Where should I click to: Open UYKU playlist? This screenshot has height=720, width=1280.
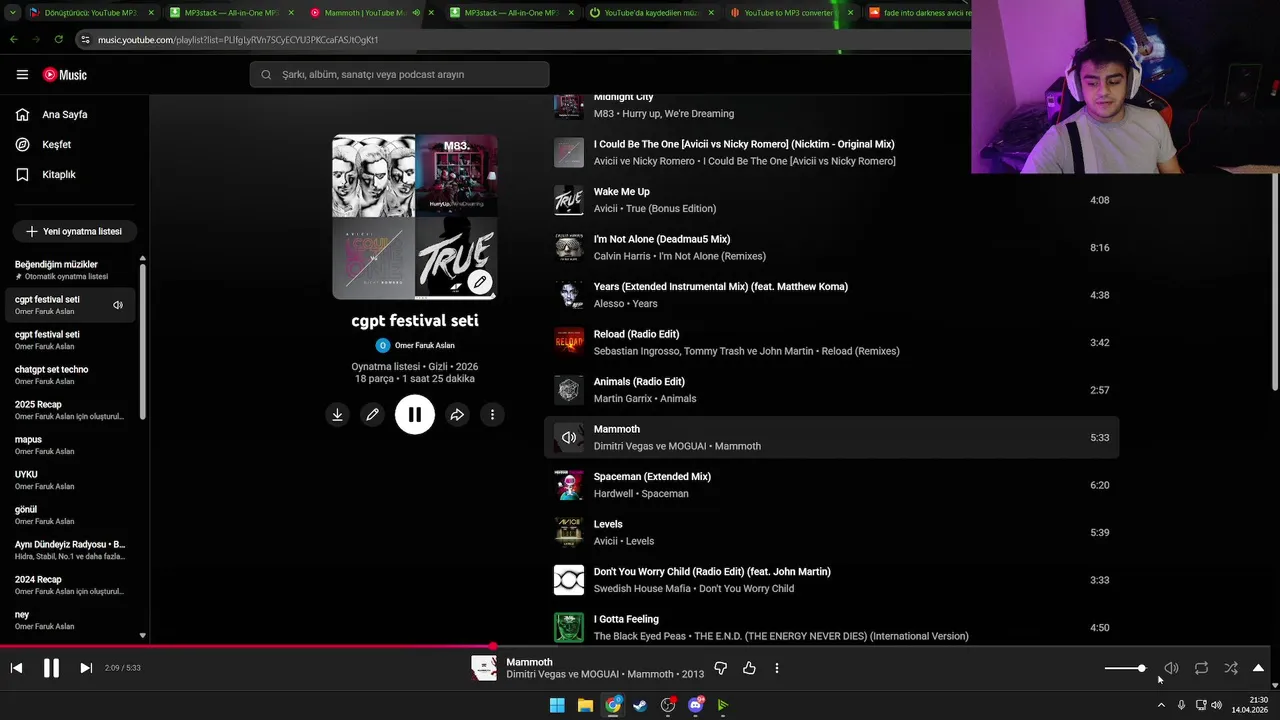(72, 480)
